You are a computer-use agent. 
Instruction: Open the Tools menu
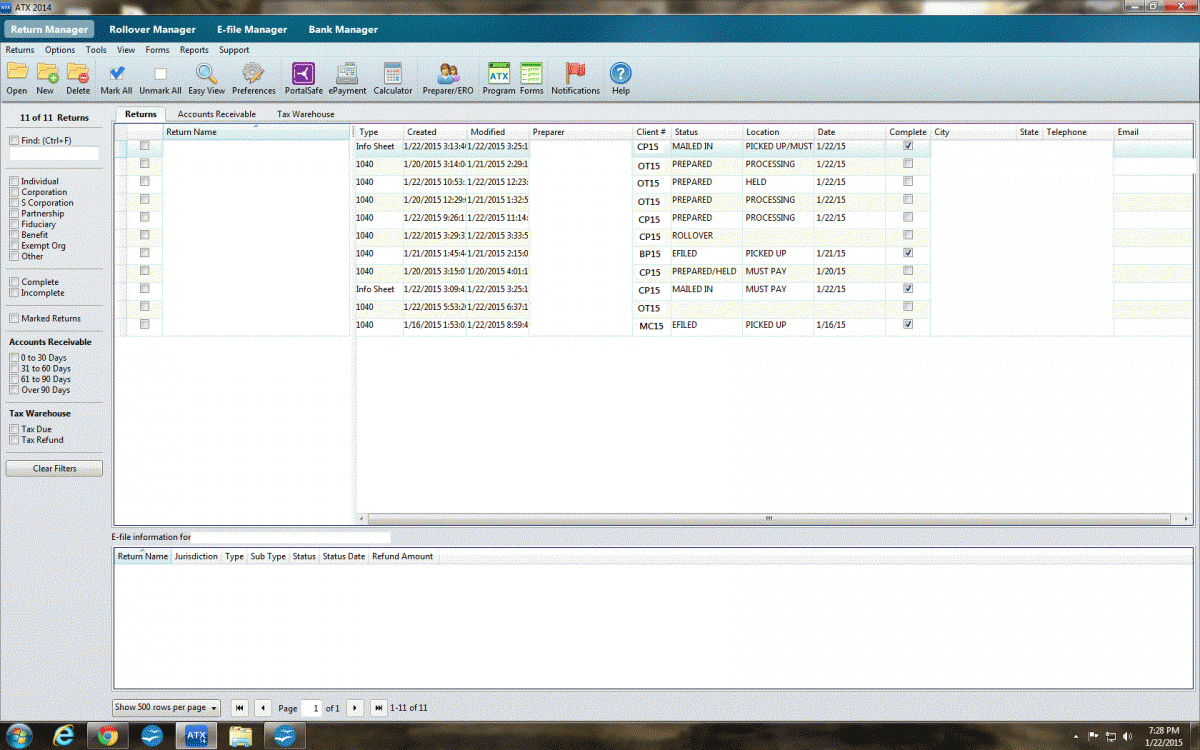tap(96, 50)
